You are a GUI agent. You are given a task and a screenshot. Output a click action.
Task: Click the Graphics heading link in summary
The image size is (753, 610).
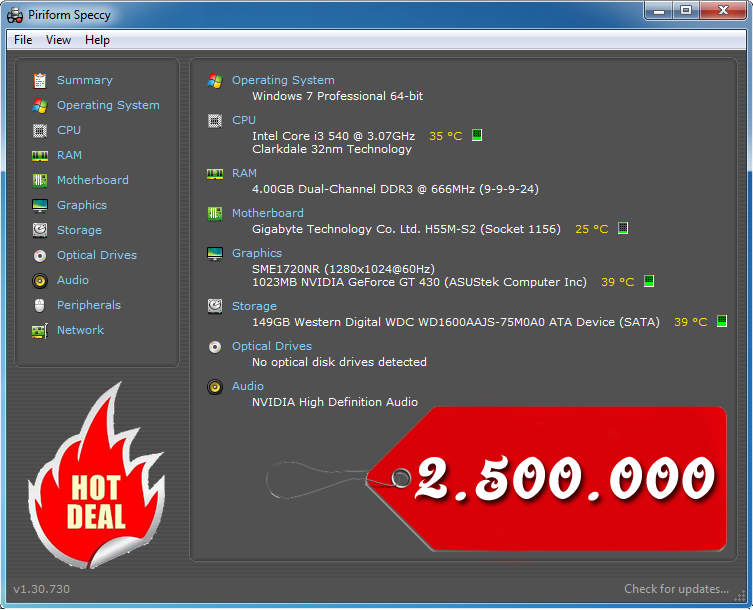(x=256, y=253)
